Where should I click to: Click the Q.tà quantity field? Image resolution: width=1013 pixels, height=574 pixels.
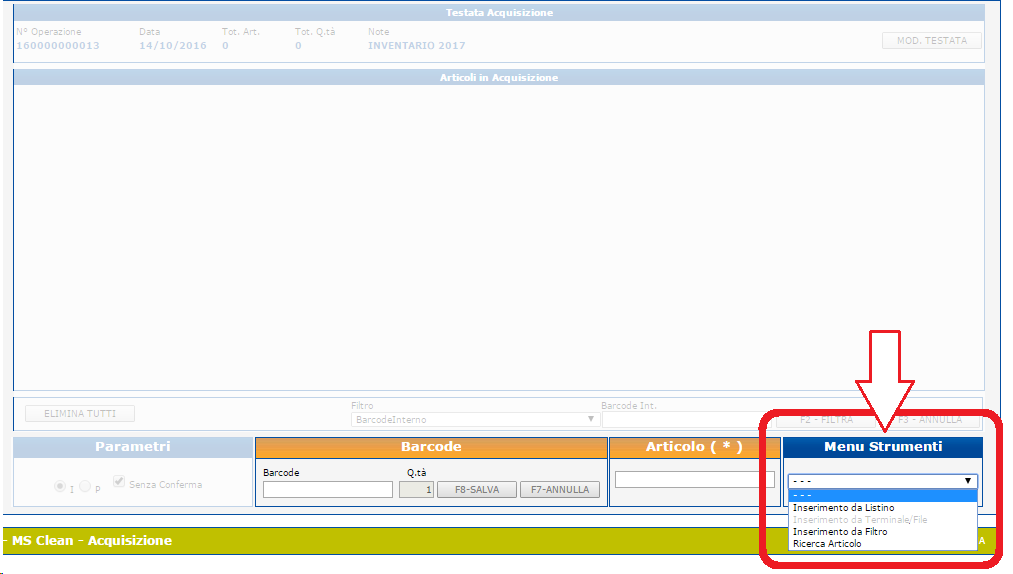[x=416, y=489]
